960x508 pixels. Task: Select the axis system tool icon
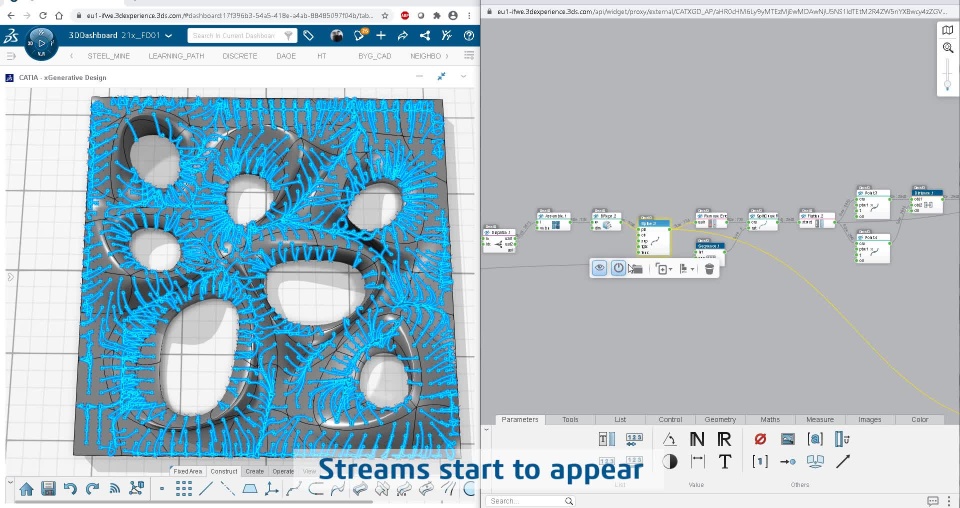[x=272, y=488]
